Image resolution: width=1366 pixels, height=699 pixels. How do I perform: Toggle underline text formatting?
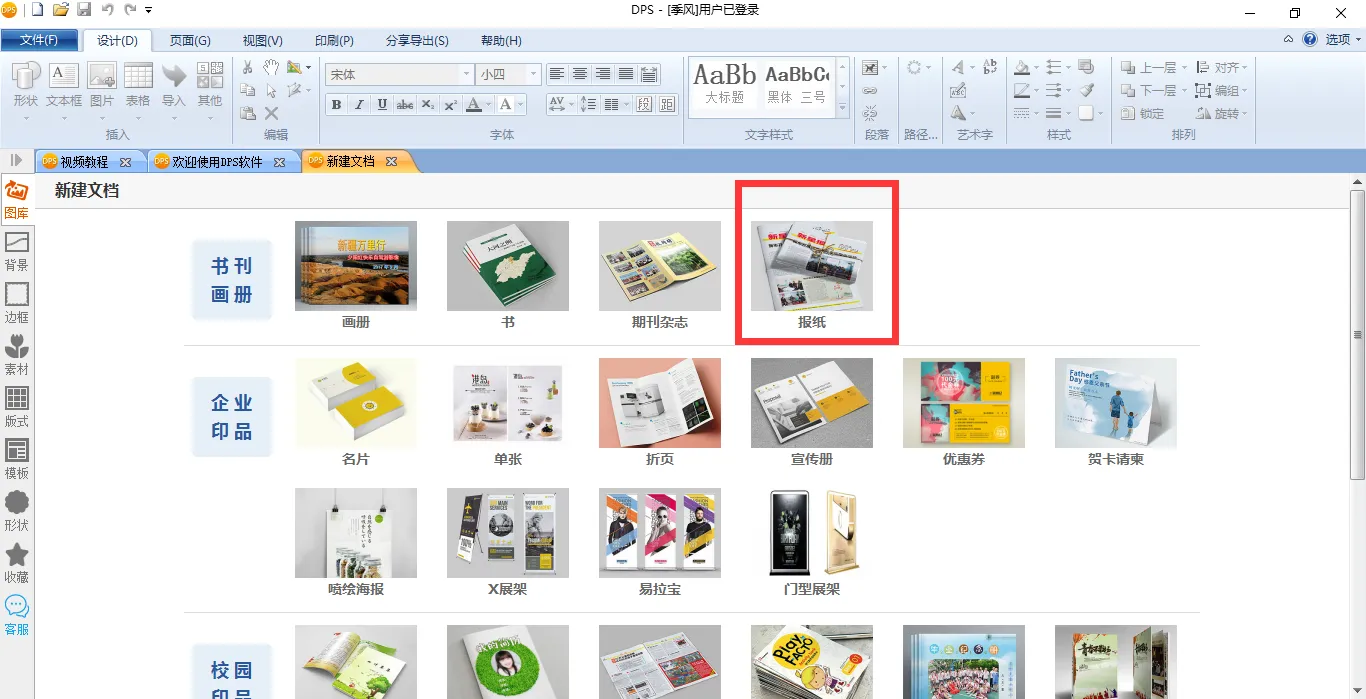click(383, 105)
